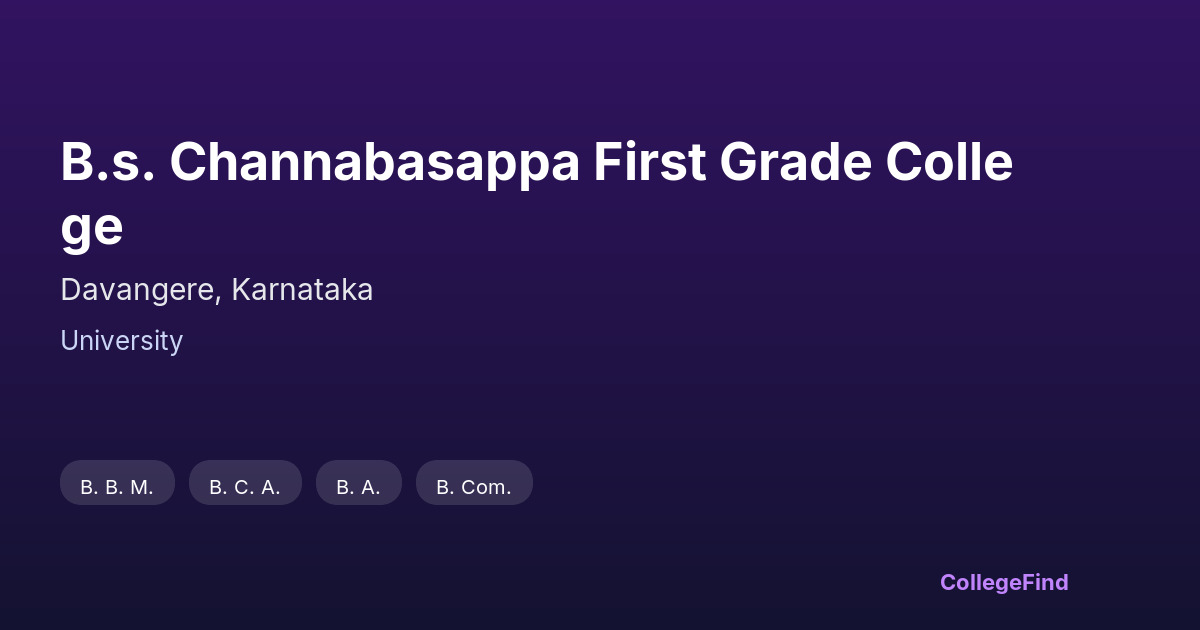Screen dimensions: 1200x630
Task: Click the "A." in the B. A. tag
Action: click(370, 487)
